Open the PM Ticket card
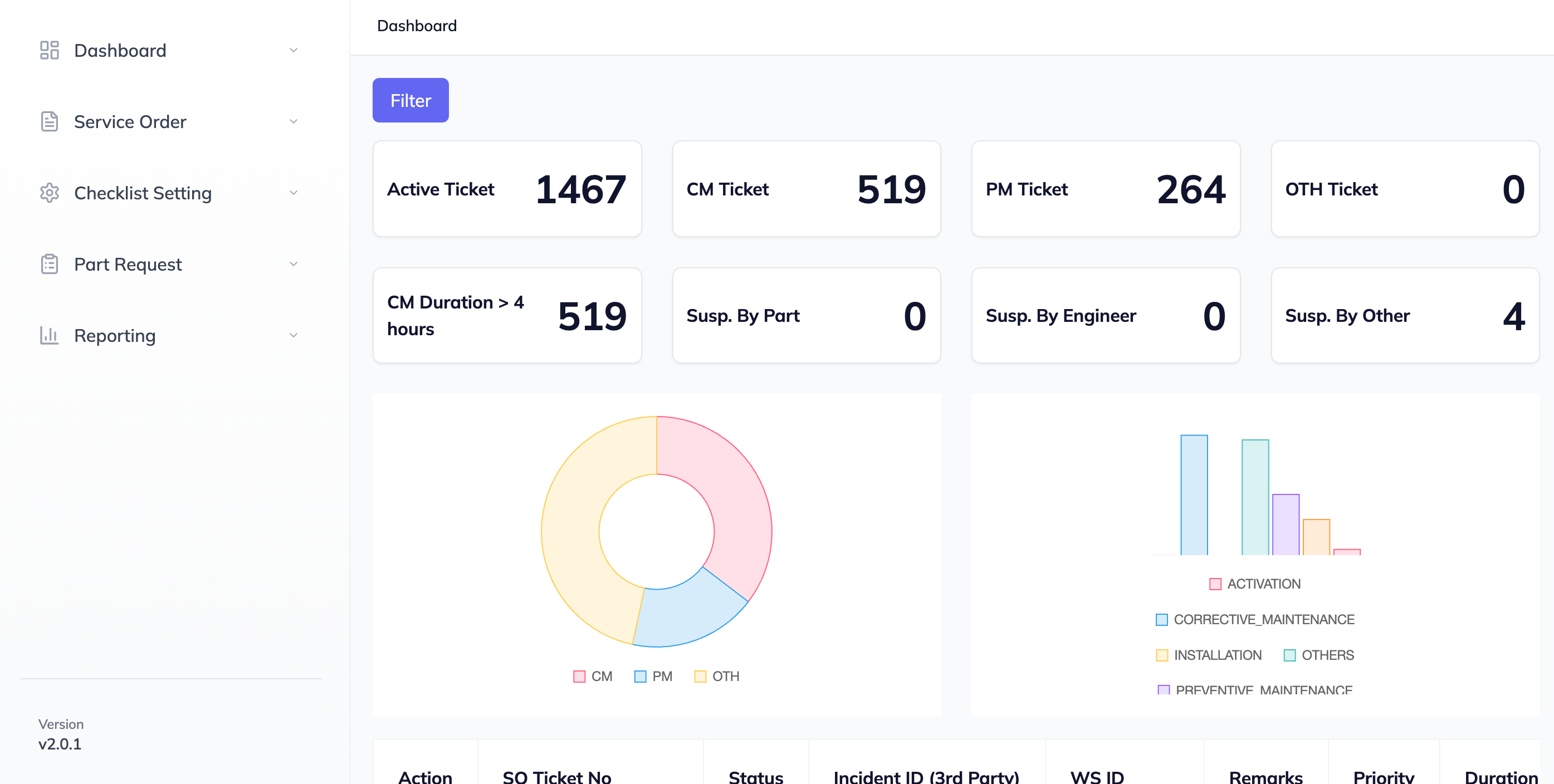Screen dimensions: 1554x784 tap(1105, 189)
